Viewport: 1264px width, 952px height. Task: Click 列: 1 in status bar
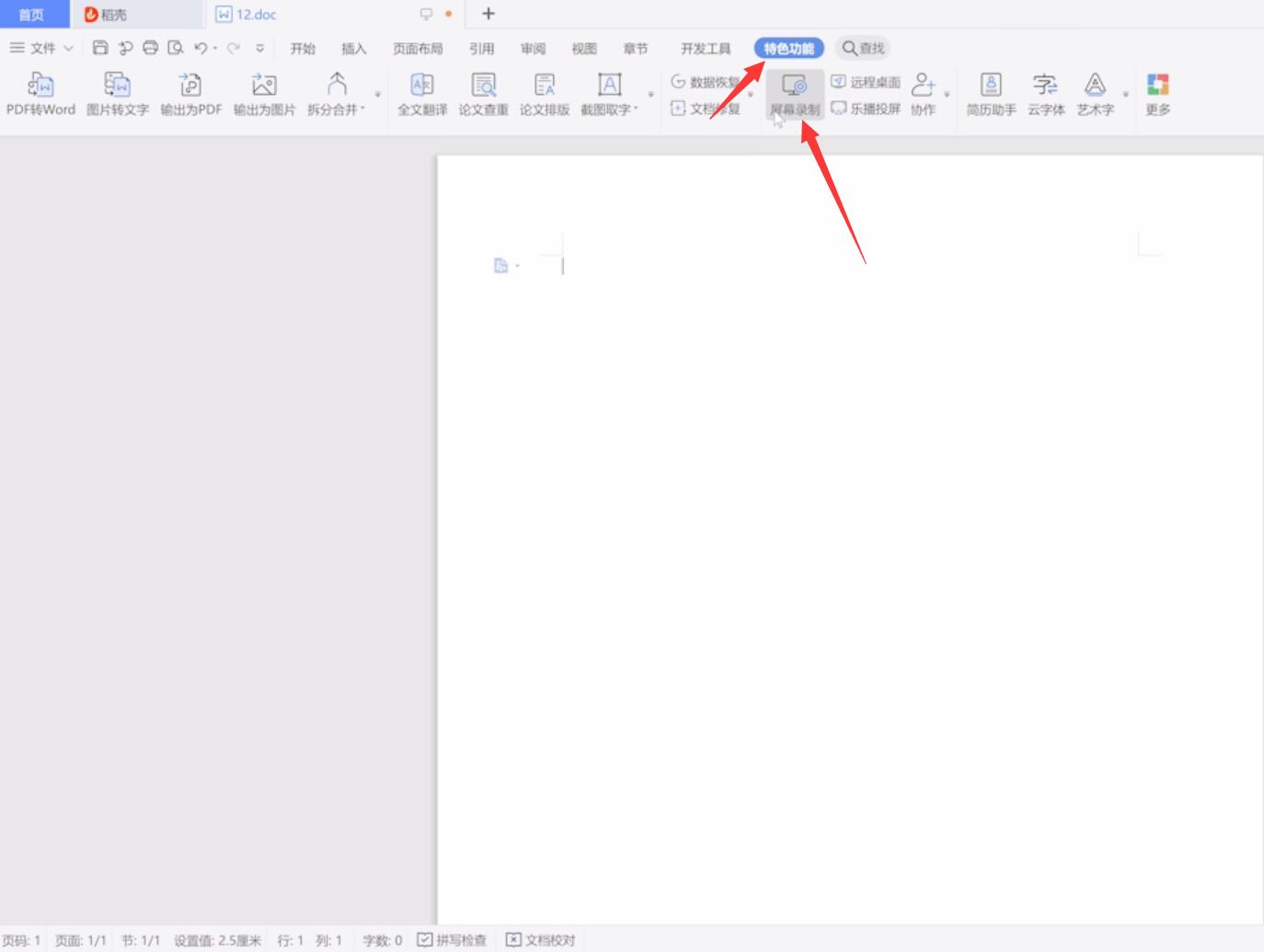point(329,940)
